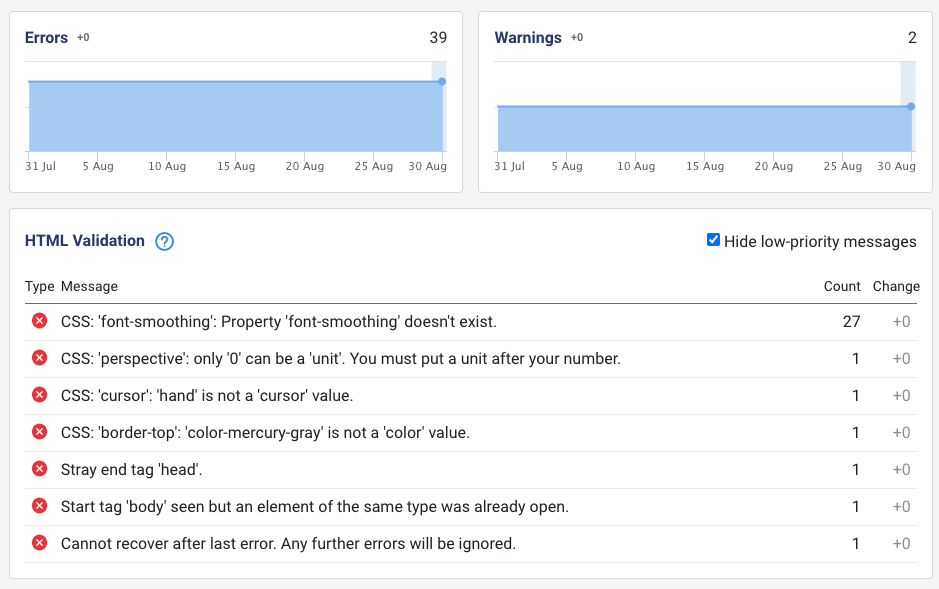Screen dimensions: 939x589
Task: Click the error icon for duplicate 'body' start tag
Action: point(38,506)
